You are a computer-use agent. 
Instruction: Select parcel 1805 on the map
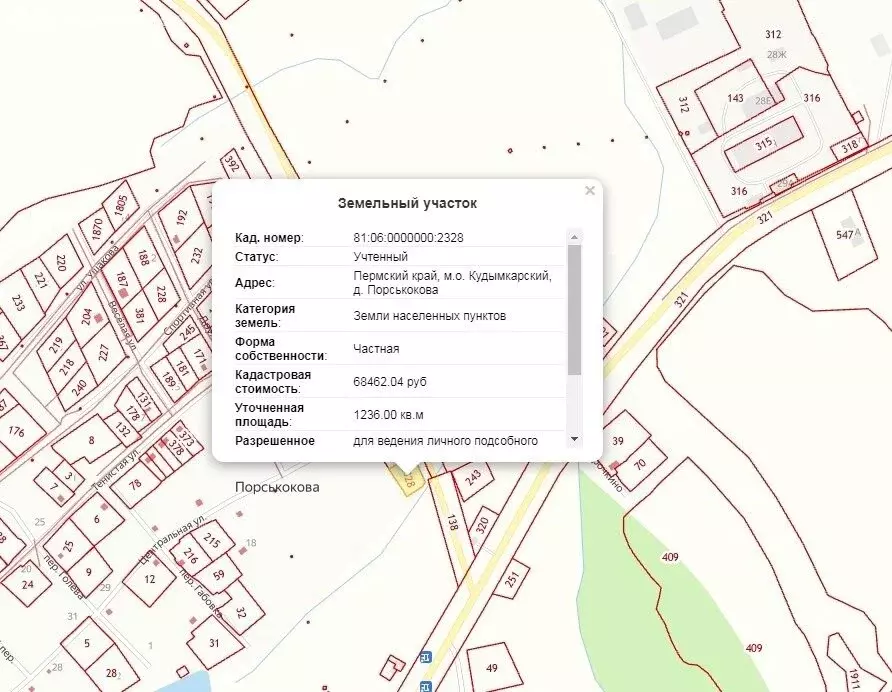coord(121,206)
